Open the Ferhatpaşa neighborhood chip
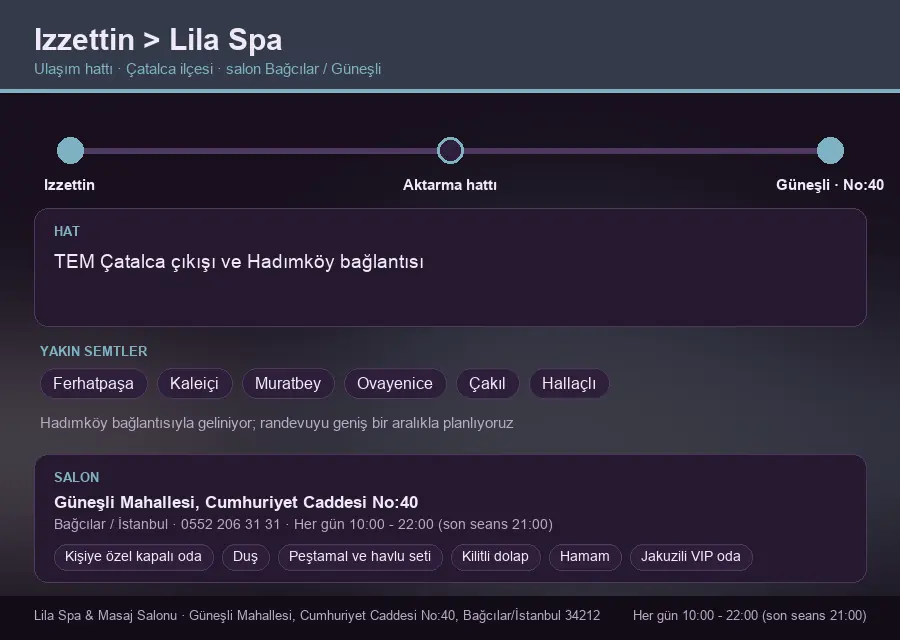 pos(94,383)
